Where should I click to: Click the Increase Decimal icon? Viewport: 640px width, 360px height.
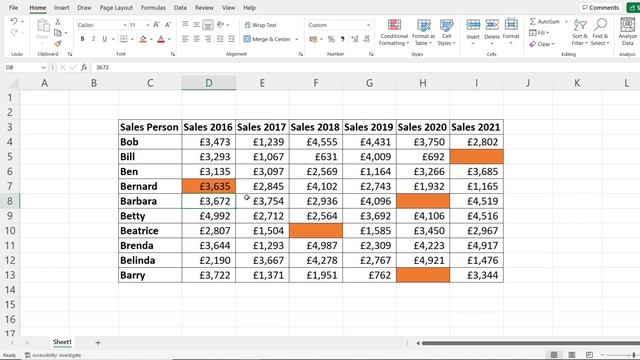tap(354, 39)
